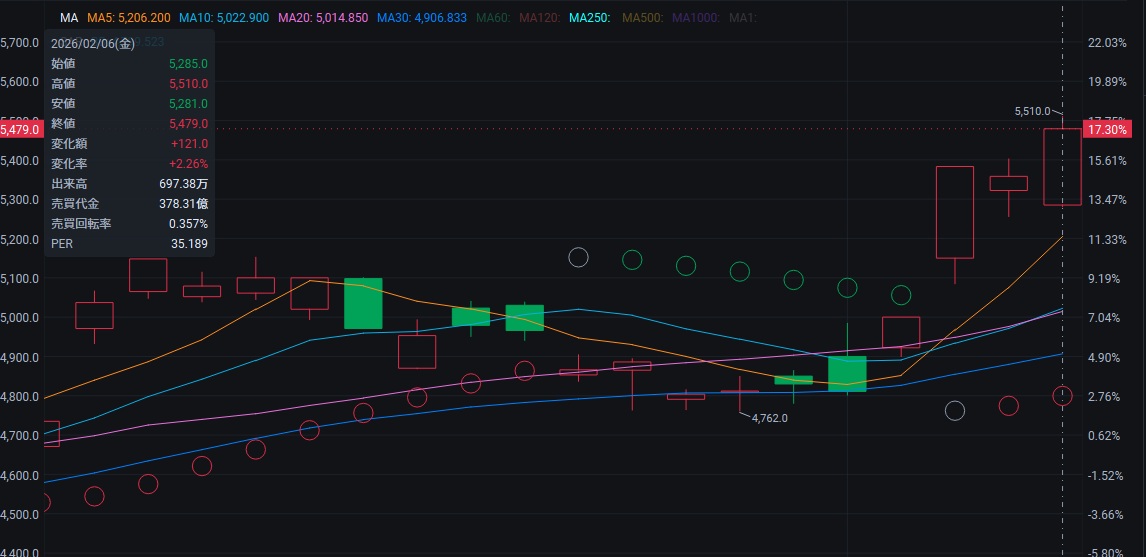This screenshot has width=1146, height=557.
Task: Toggle the dimmed MA500 indicator label
Action: click(x=641, y=18)
